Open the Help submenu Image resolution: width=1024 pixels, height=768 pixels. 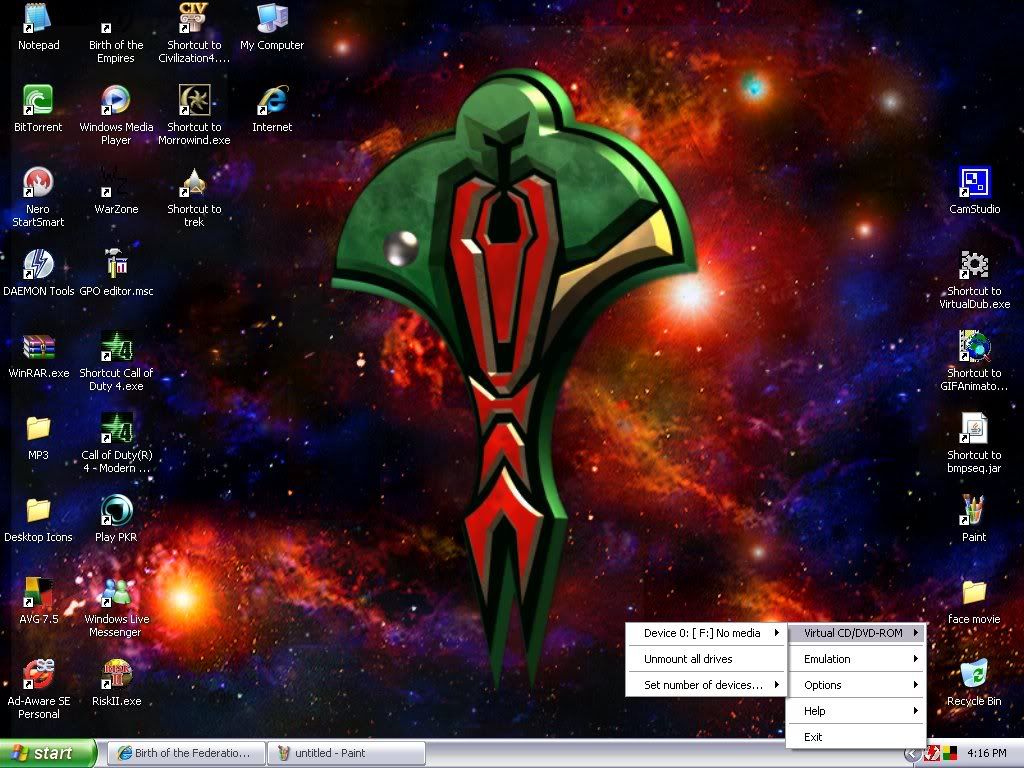click(x=856, y=711)
